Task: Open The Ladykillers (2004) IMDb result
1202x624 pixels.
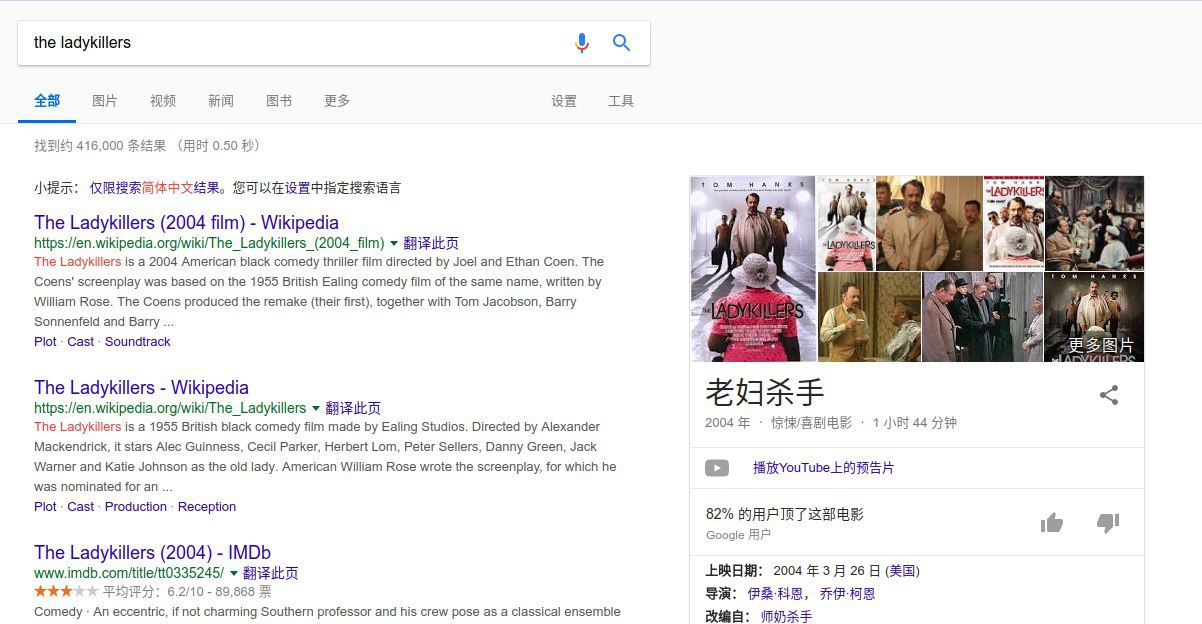Action: [x=152, y=552]
